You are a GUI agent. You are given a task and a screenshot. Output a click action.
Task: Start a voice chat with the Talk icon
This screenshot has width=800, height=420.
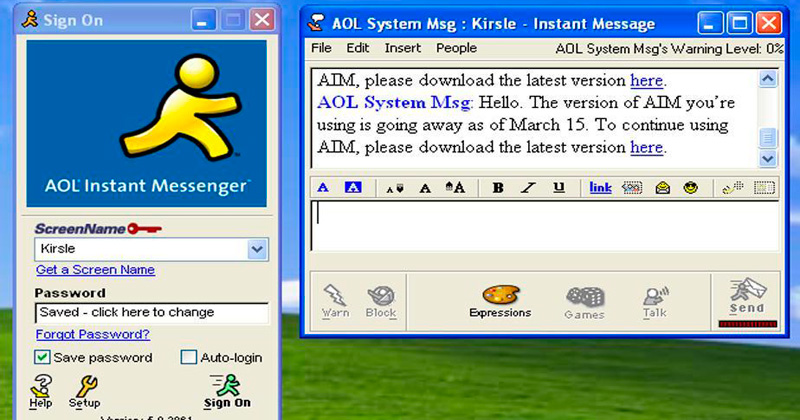(655, 296)
